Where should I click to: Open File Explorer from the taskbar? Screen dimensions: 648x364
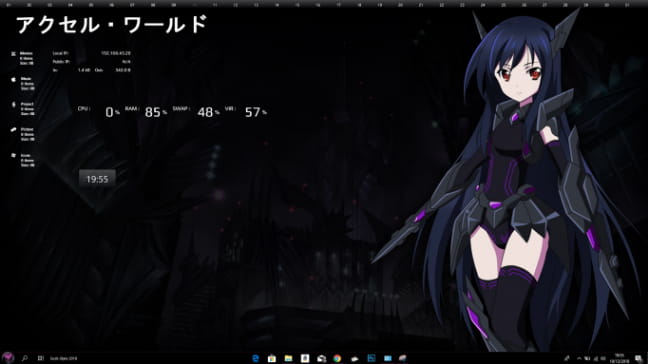(288, 358)
